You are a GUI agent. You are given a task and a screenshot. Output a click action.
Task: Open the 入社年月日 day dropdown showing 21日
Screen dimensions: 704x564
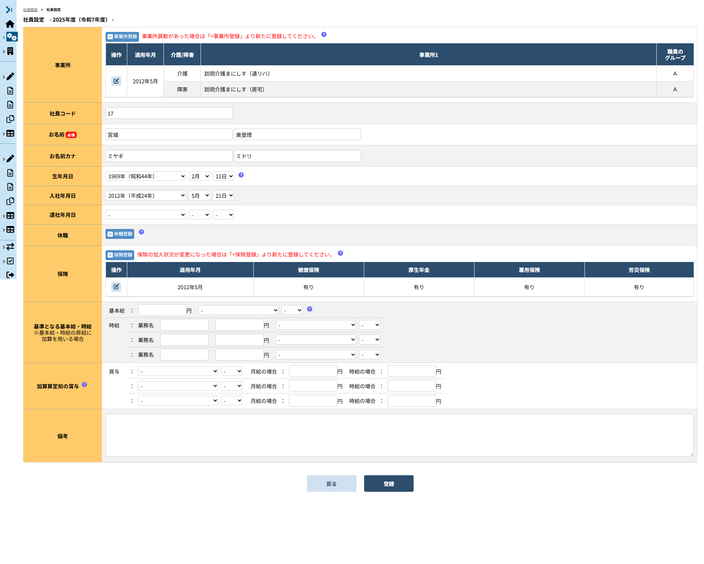pos(223,196)
